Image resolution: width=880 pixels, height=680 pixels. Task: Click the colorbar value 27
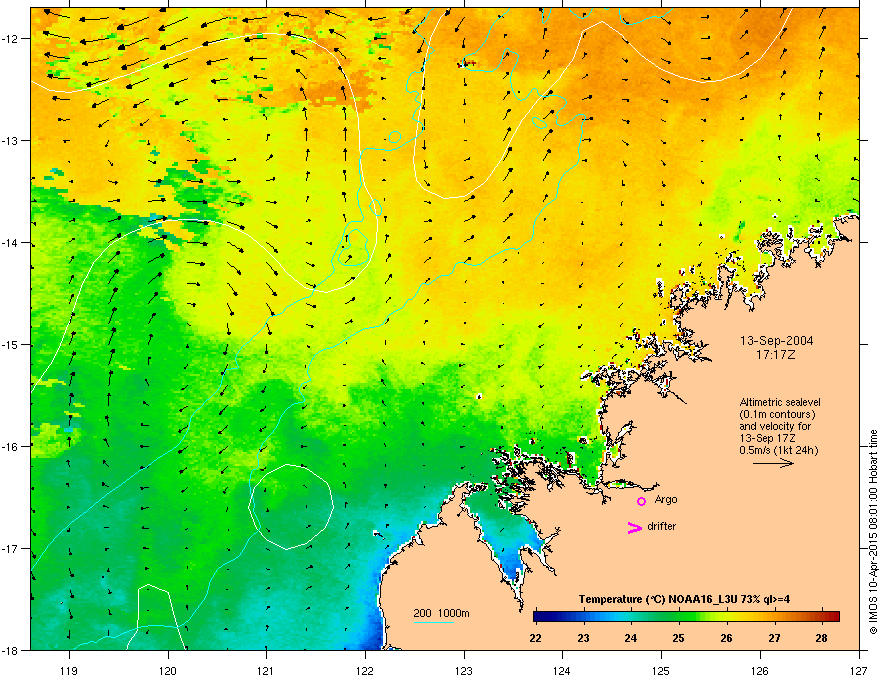774,638
